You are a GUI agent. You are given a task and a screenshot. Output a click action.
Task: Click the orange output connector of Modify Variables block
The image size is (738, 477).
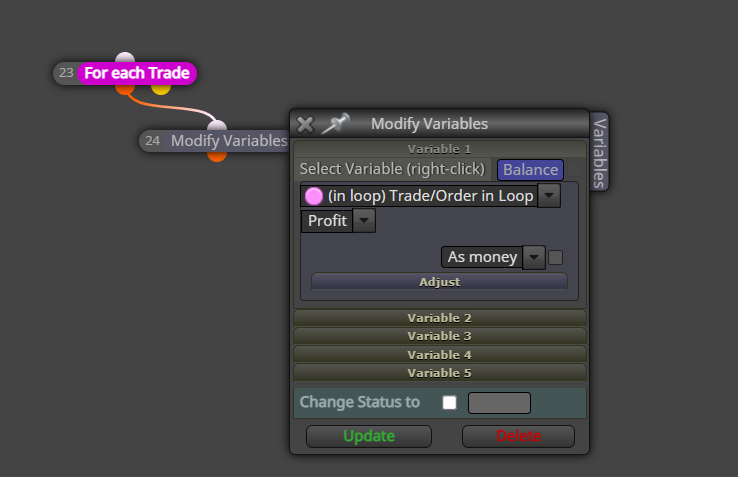click(217, 156)
